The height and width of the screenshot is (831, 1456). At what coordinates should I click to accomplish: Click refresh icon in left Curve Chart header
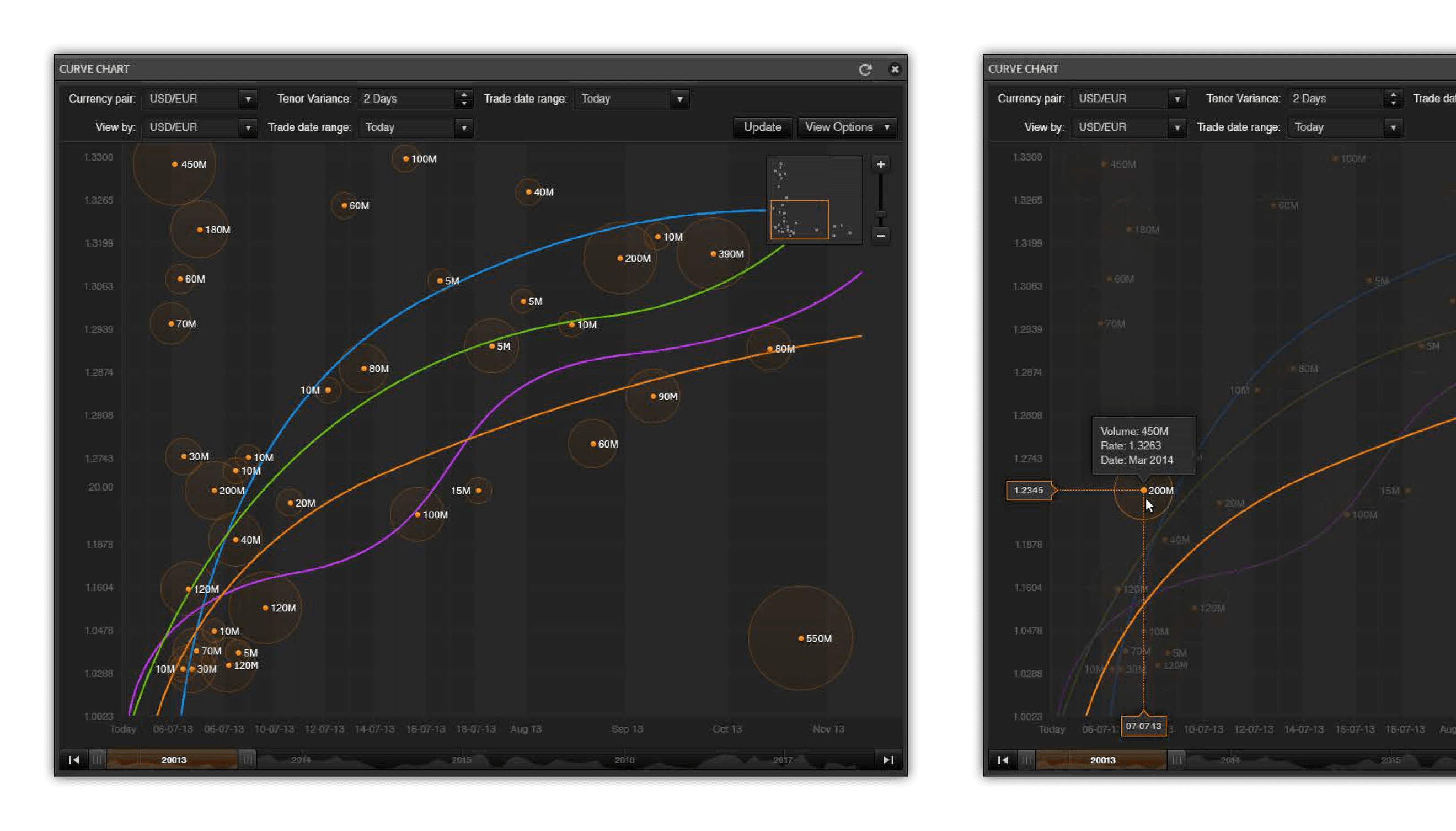click(865, 70)
